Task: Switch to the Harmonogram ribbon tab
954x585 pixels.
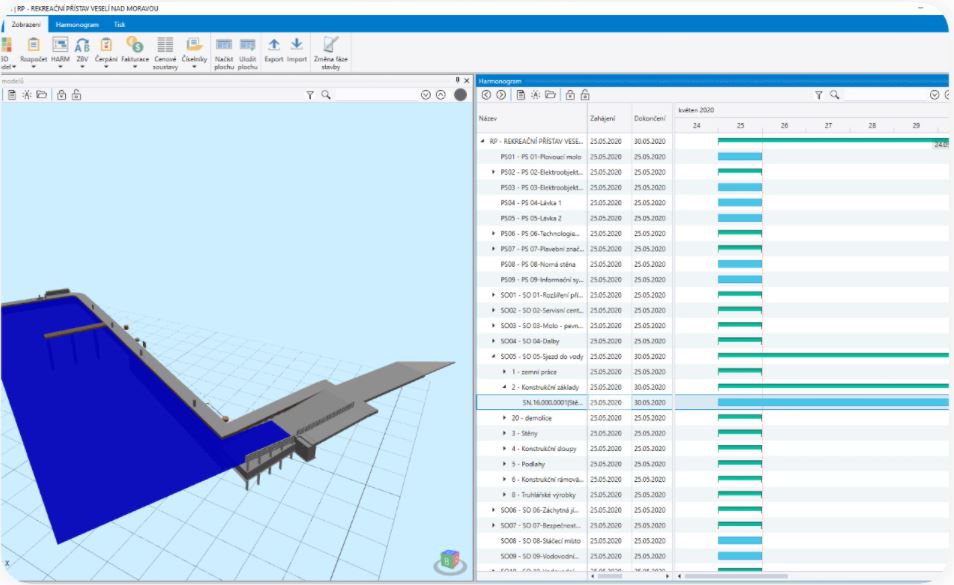Action: coord(77,23)
